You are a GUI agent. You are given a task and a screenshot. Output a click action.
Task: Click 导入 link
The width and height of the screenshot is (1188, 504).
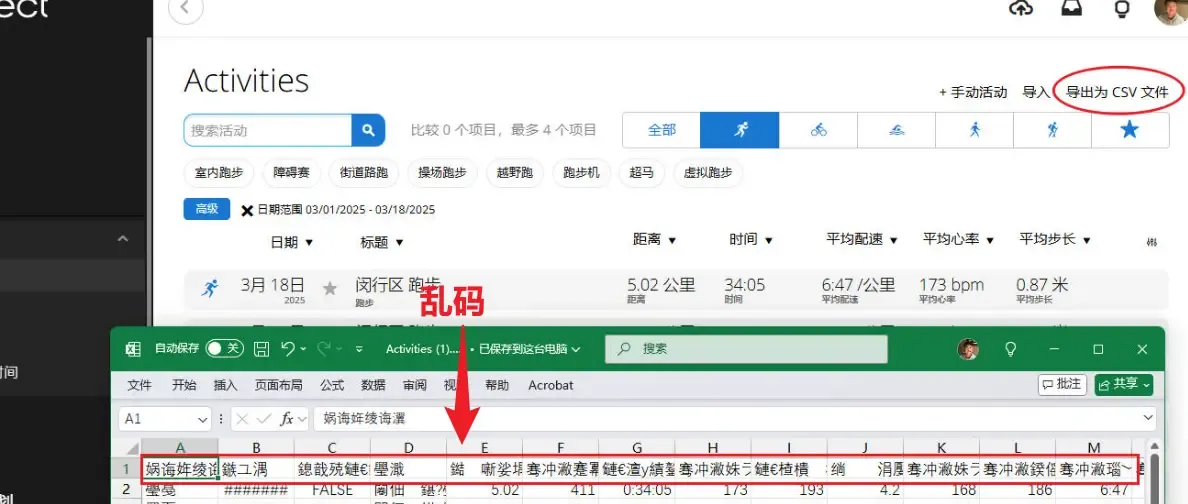[1036, 92]
